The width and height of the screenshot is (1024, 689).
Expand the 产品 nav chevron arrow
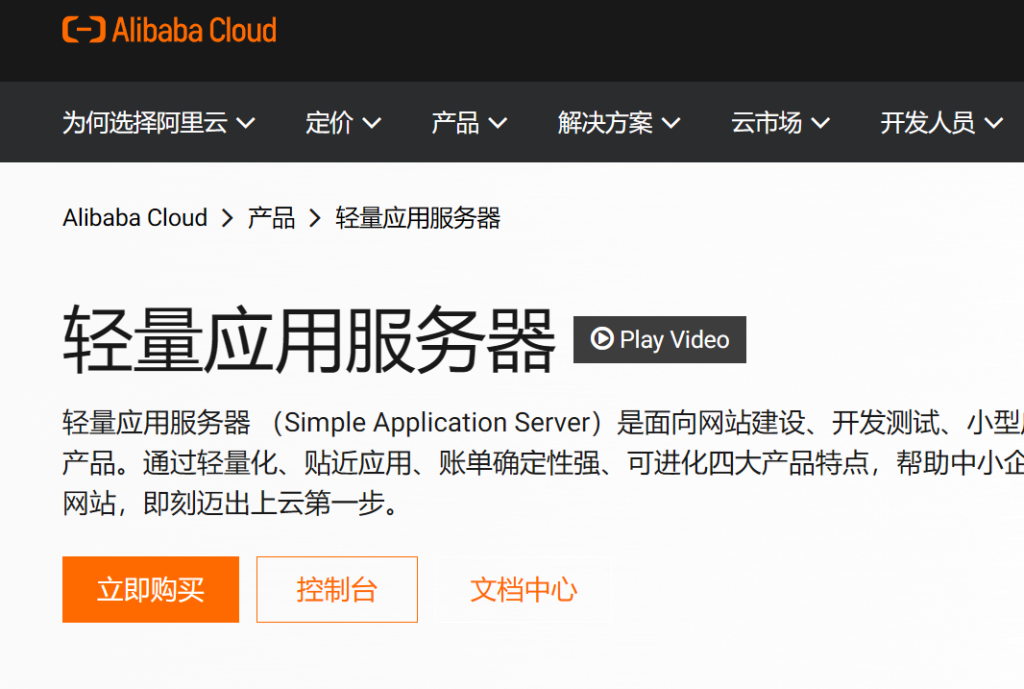pyautogui.click(x=498, y=123)
